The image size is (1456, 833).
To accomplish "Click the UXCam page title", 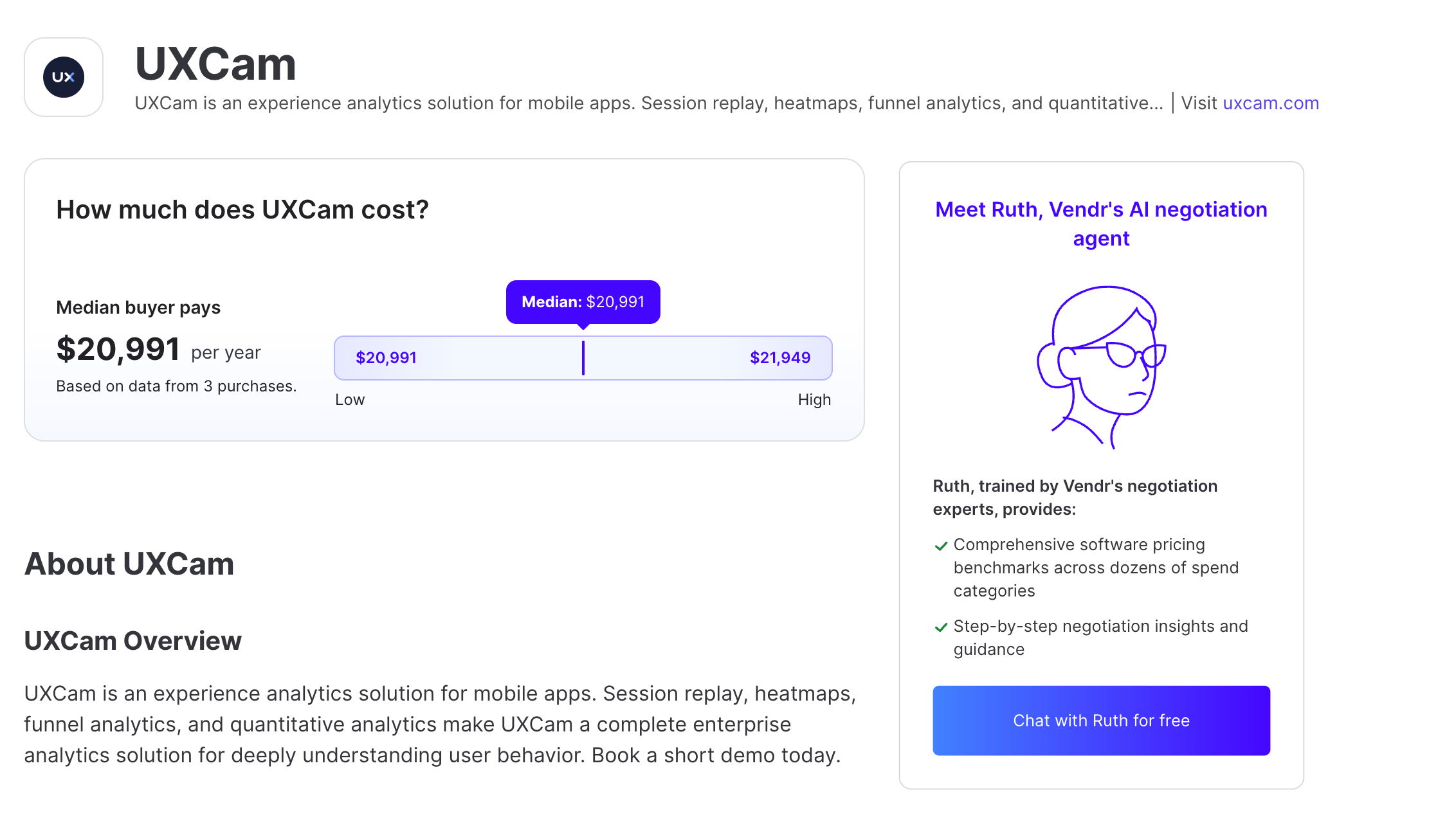I will (215, 64).
